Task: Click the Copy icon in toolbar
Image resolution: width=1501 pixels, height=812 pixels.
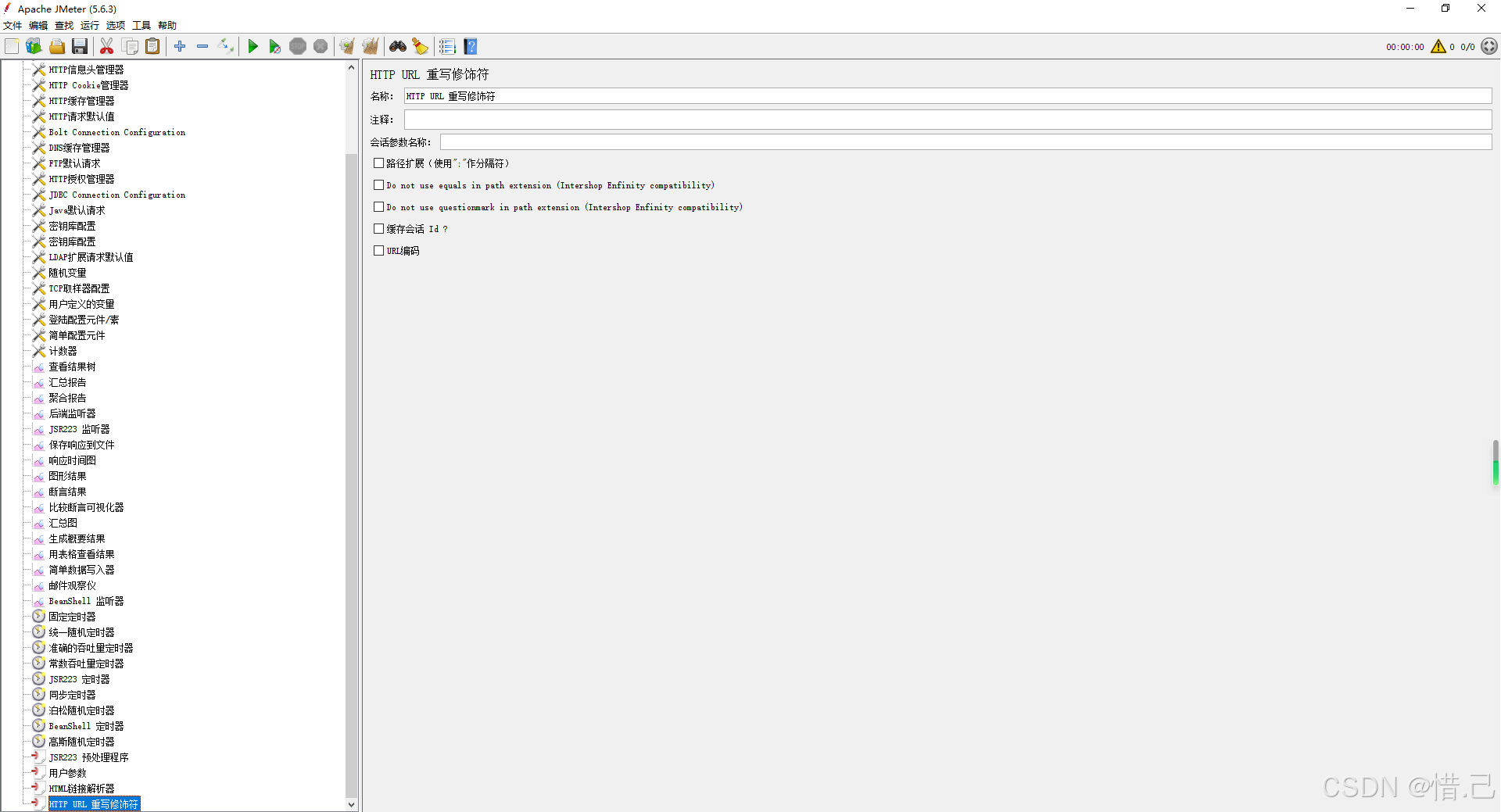Action: (131, 47)
